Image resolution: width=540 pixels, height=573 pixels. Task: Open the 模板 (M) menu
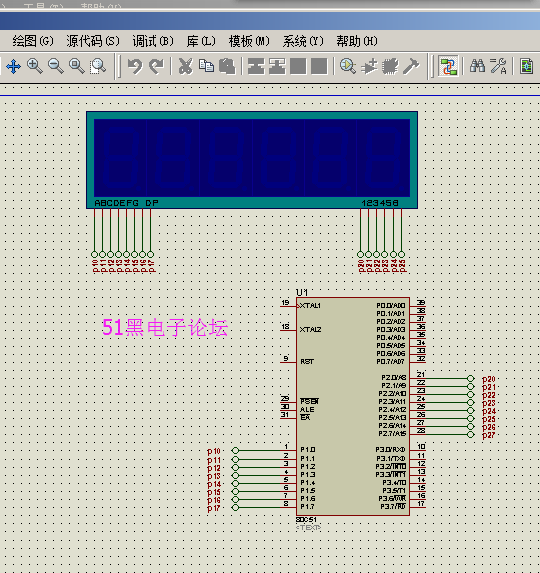click(x=249, y=41)
